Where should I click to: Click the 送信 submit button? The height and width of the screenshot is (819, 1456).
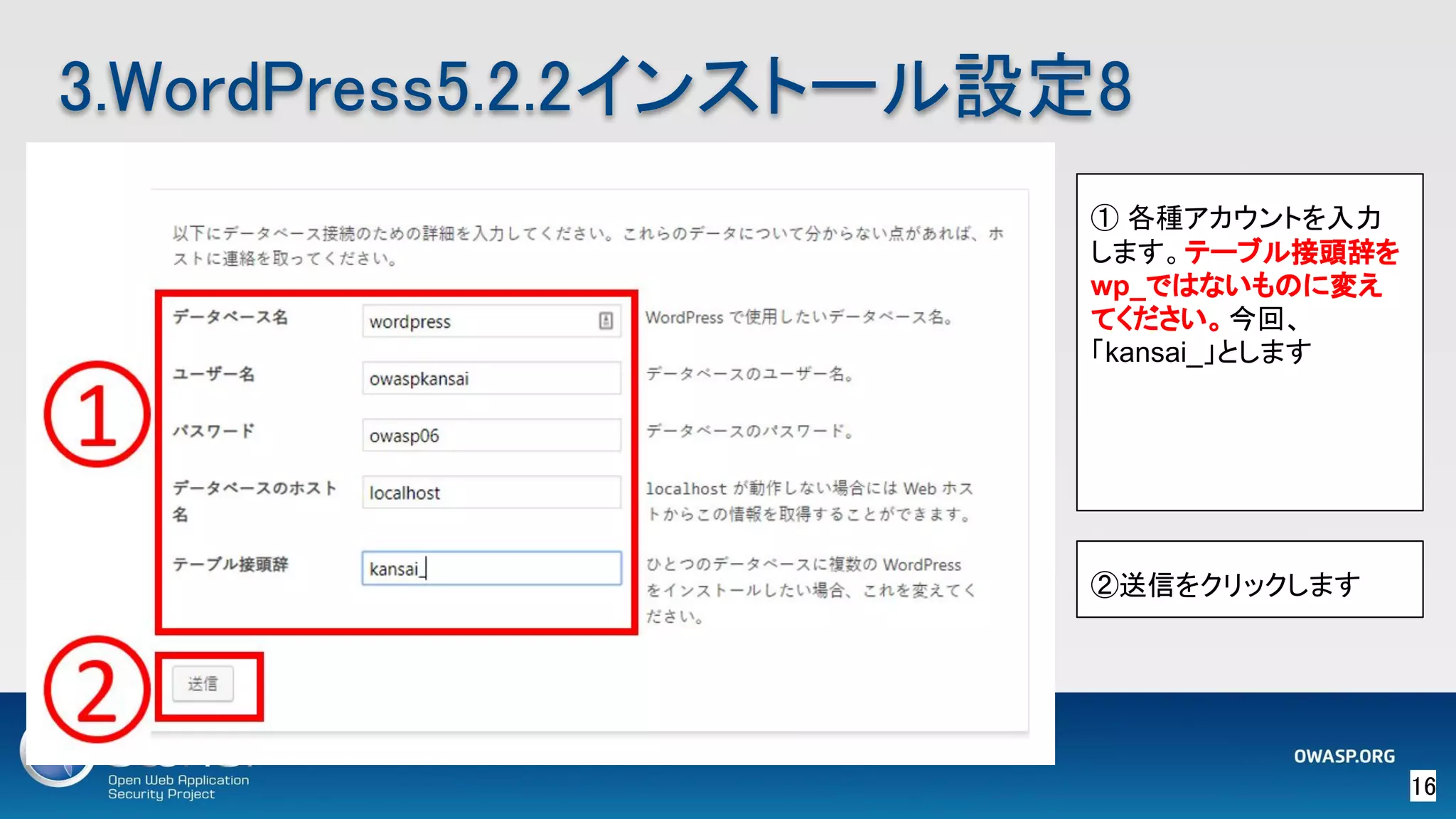click(x=203, y=684)
